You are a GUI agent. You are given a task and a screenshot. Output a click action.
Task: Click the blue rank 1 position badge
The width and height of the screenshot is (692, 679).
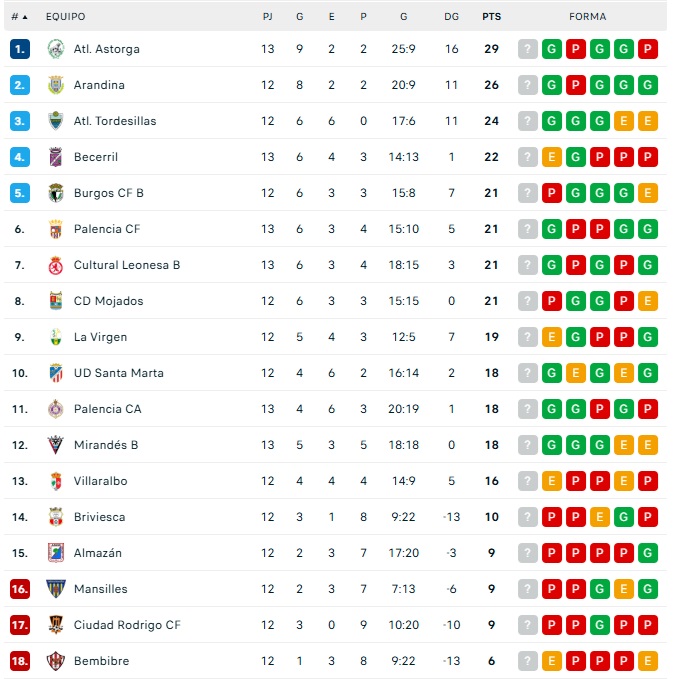[x=20, y=49]
